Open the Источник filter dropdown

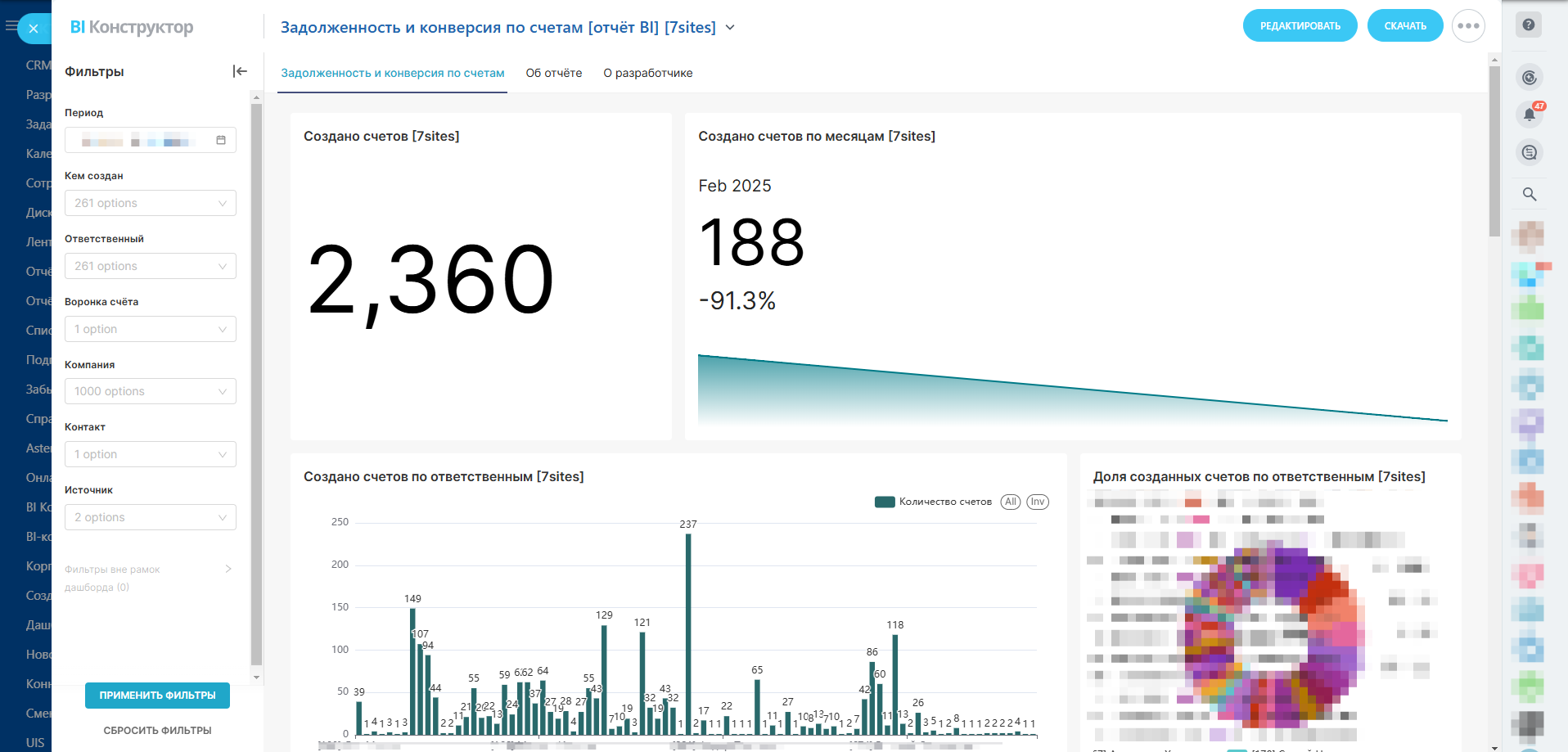[151, 517]
